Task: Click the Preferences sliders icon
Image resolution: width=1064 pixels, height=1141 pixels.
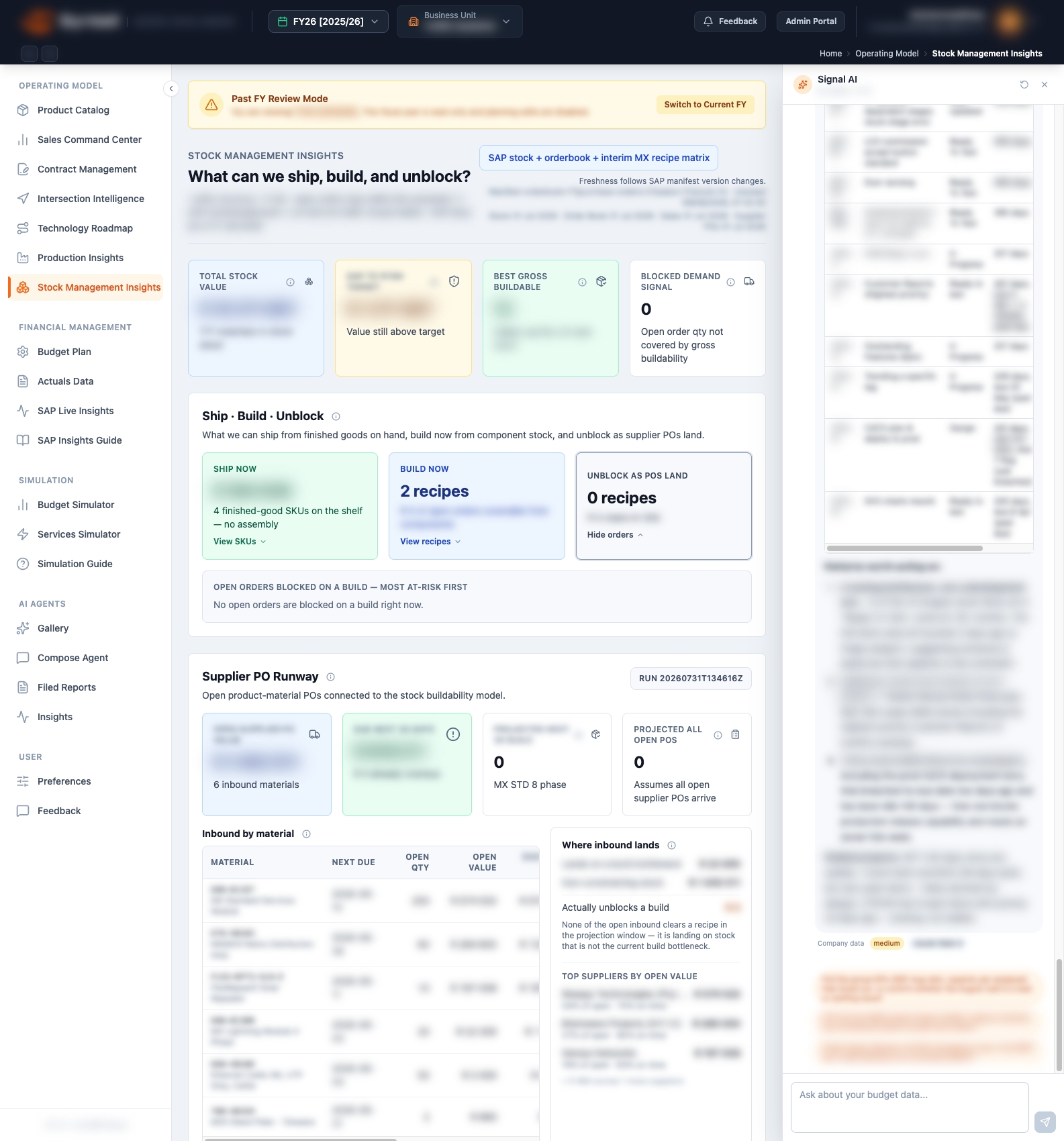Action: coord(23,781)
